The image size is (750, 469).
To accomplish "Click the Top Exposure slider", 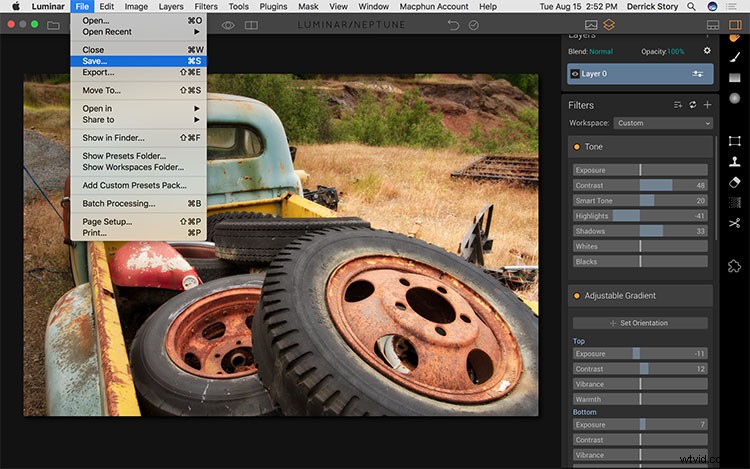I will tap(640, 354).
